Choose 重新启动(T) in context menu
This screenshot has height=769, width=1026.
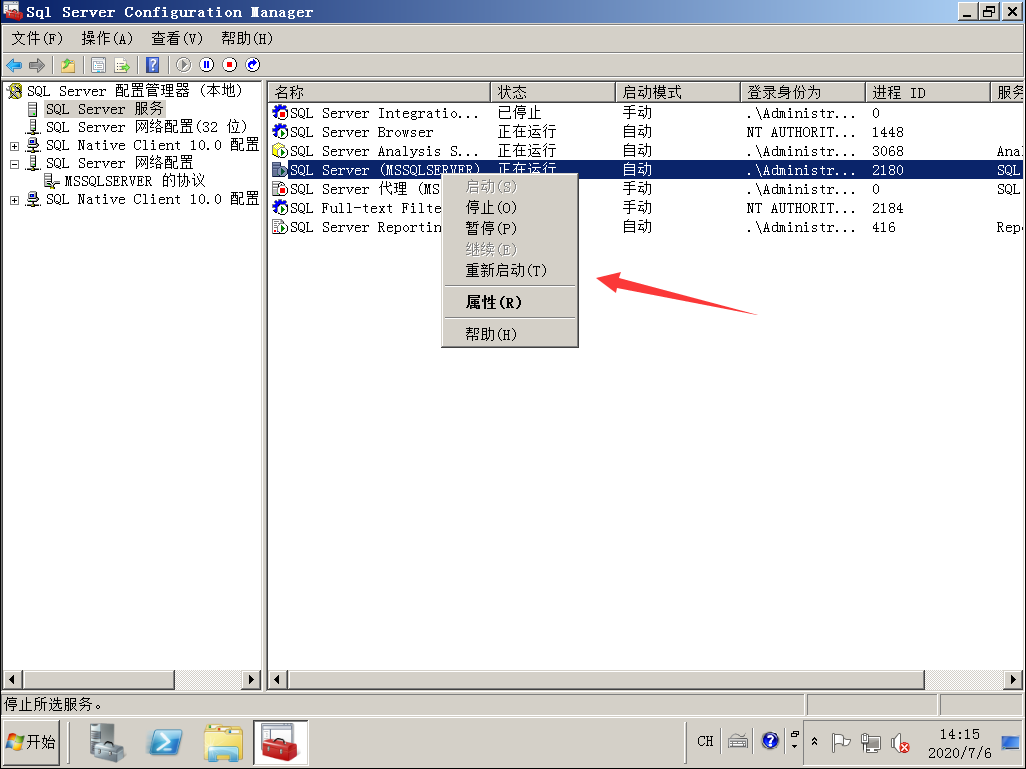[510, 270]
